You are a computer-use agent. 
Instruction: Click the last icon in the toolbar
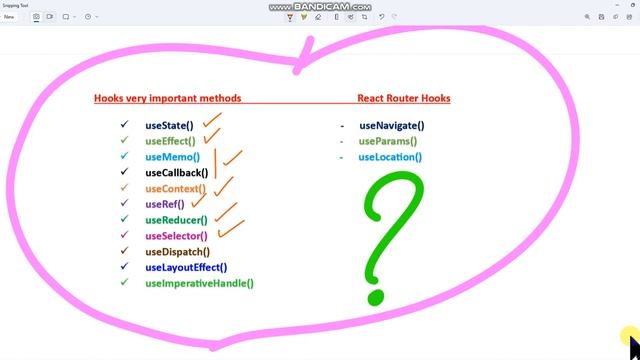629,17
